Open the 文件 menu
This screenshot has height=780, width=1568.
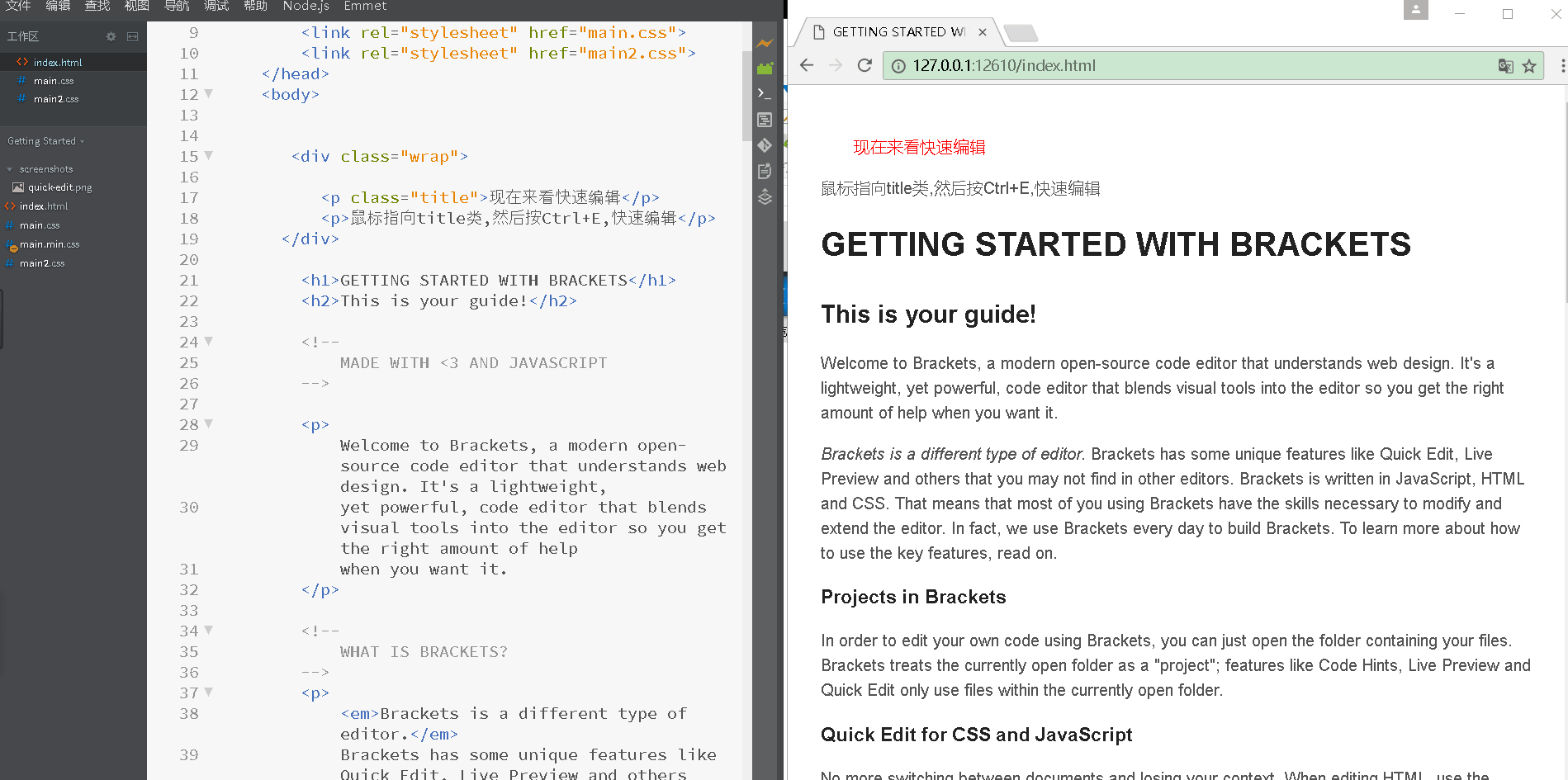pos(18,6)
